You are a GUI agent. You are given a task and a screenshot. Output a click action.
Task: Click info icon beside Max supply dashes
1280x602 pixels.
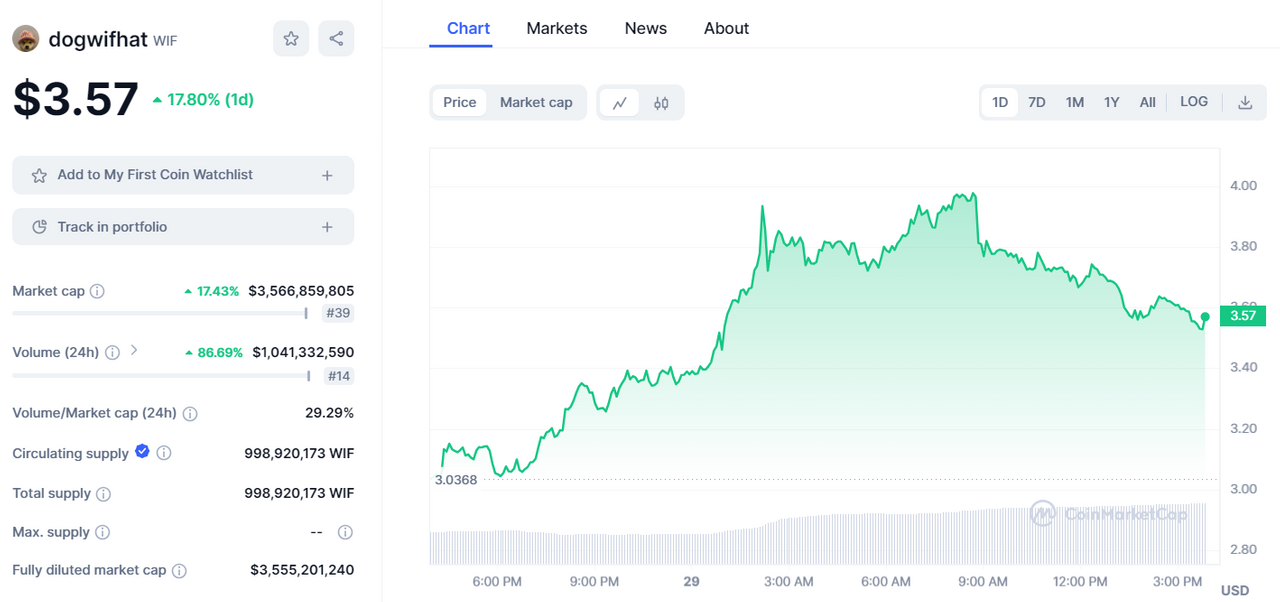pos(345,532)
